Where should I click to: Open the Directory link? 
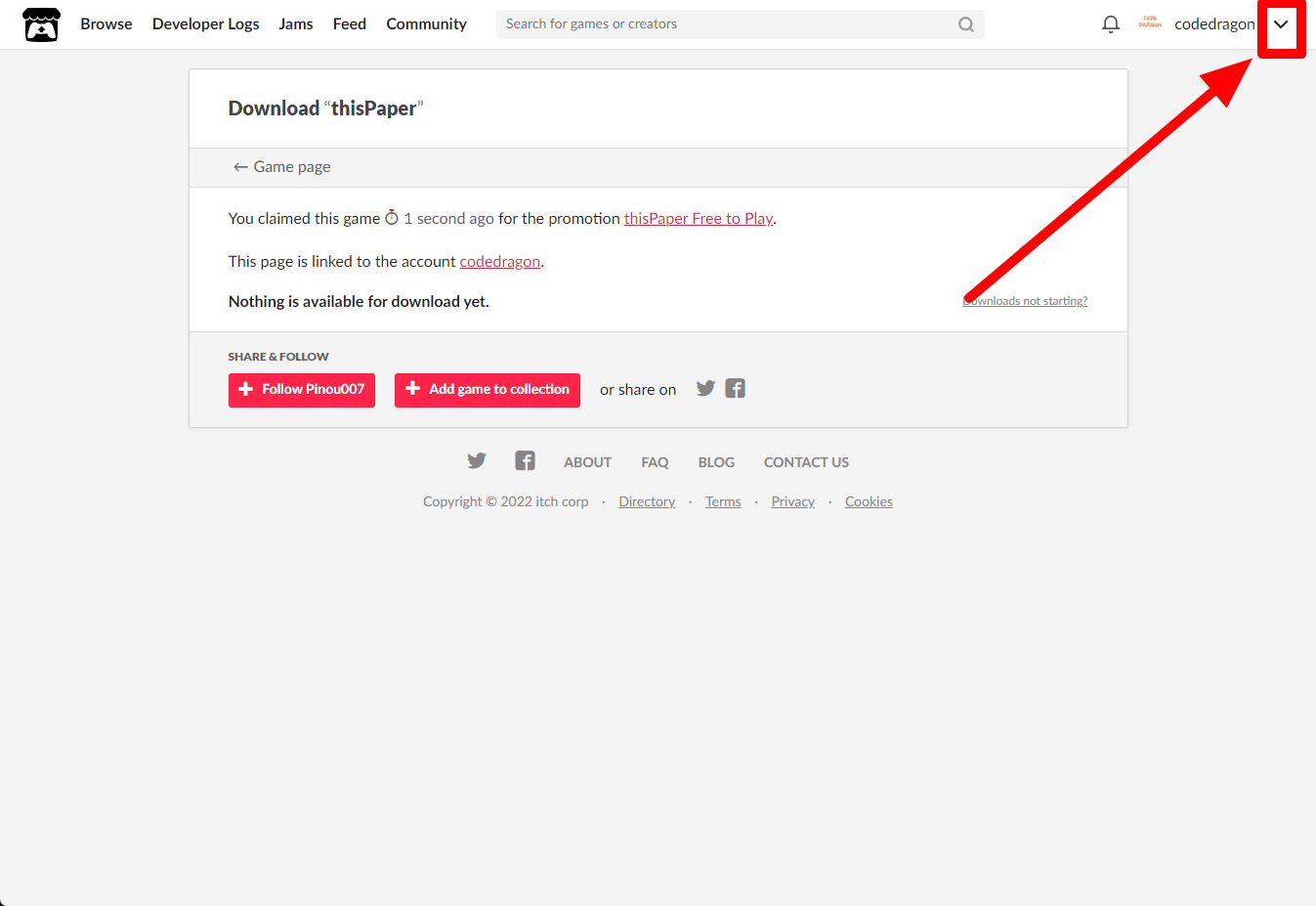point(647,501)
